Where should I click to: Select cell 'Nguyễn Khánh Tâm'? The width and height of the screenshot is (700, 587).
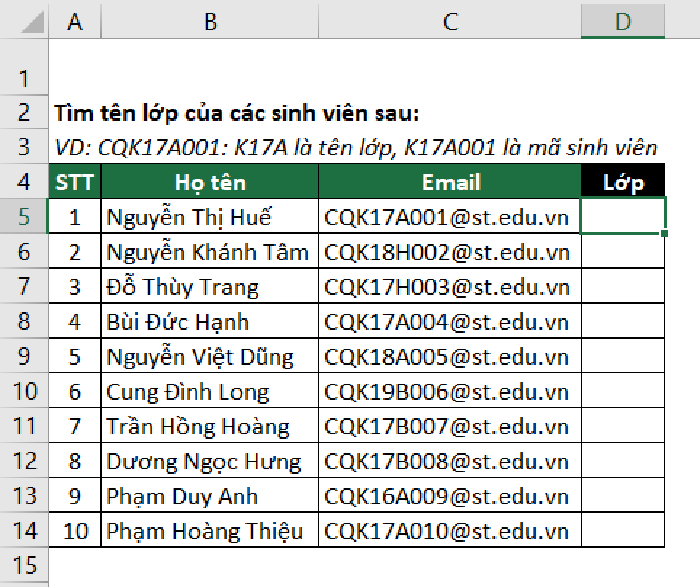point(210,251)
